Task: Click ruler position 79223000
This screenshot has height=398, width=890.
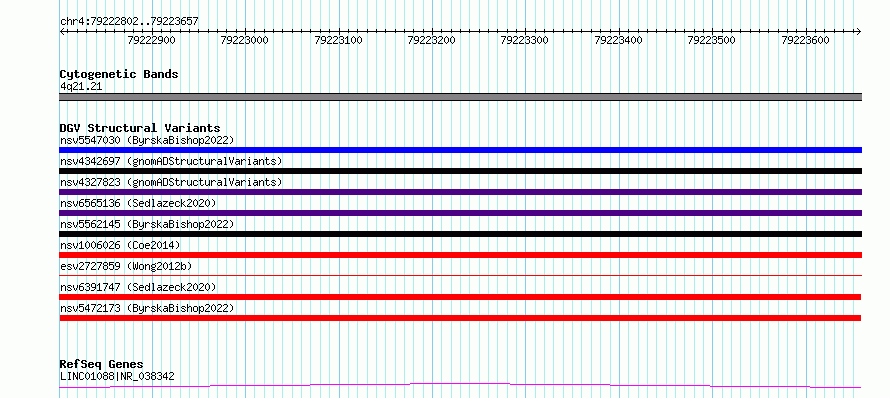Action: 245,40
